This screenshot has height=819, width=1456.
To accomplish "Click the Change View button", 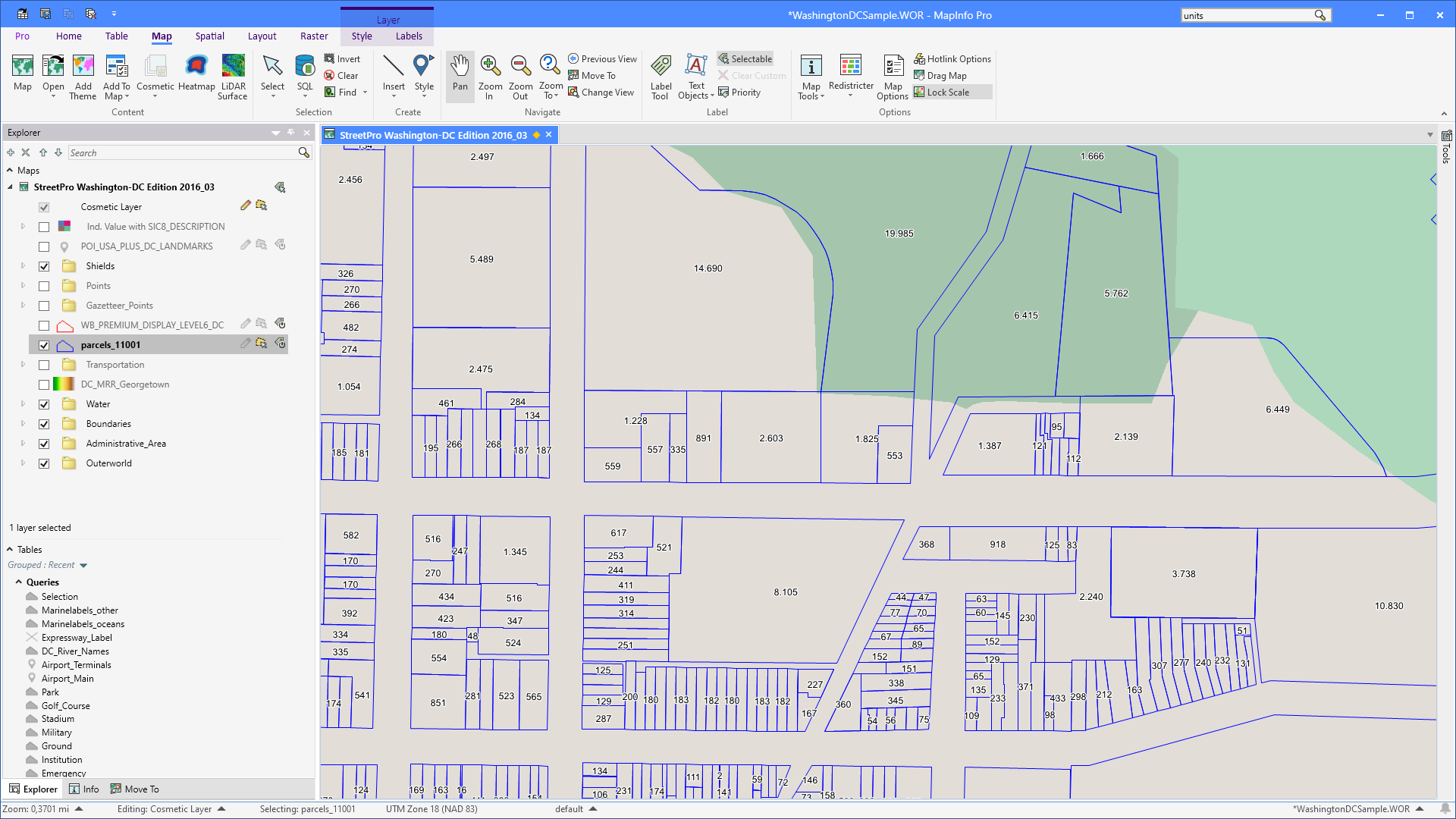I will click(x=601, y=92).
